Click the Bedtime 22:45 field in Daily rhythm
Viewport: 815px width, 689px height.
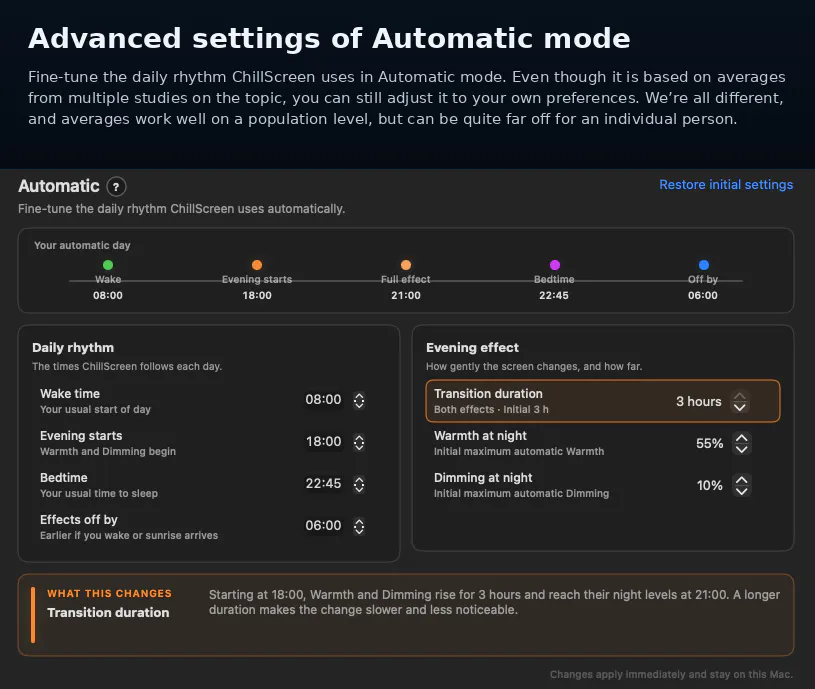click(x=323, y=484)
